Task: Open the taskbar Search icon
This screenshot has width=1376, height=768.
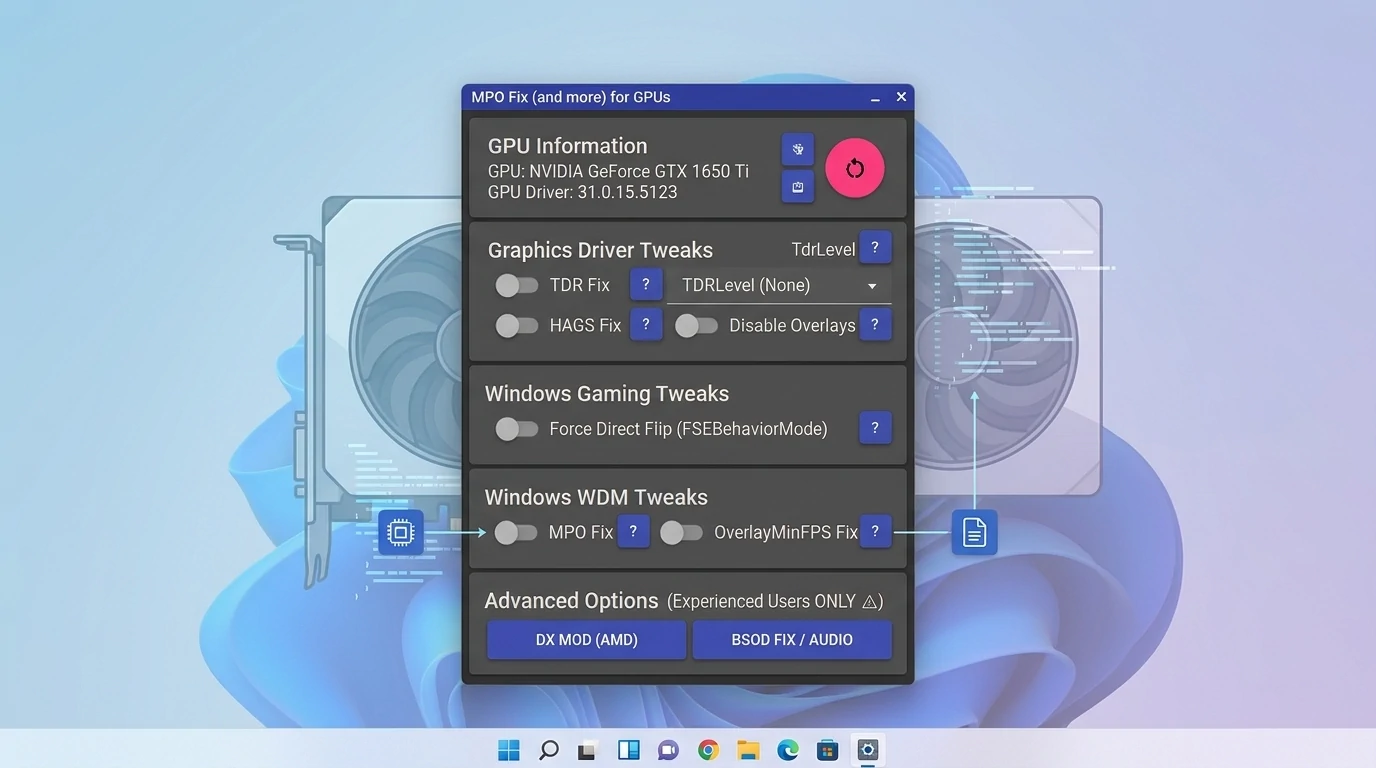Action: point(549,750)
